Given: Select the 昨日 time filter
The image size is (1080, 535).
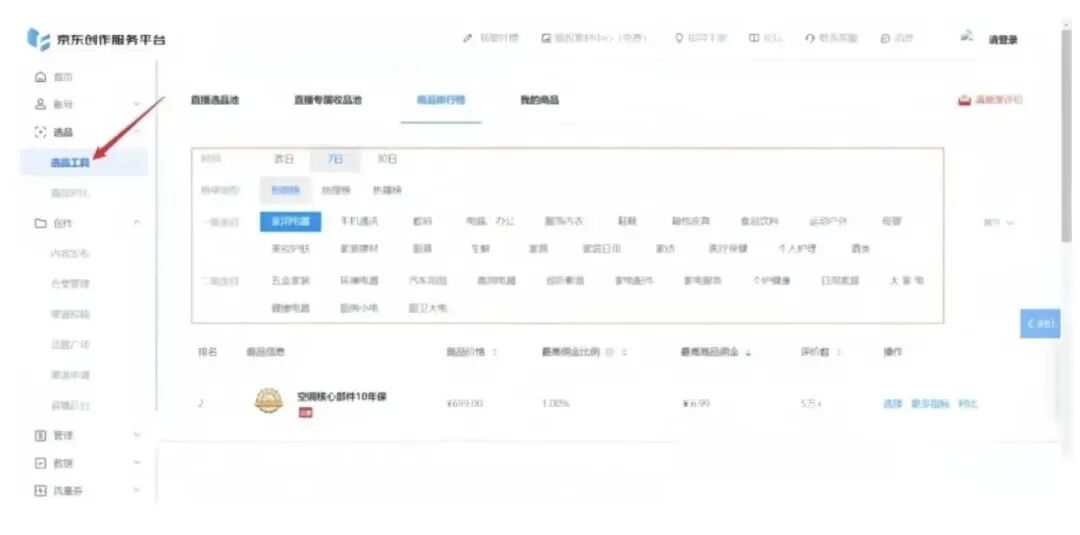Looking at the screenshot, I should tap(284, 159).
